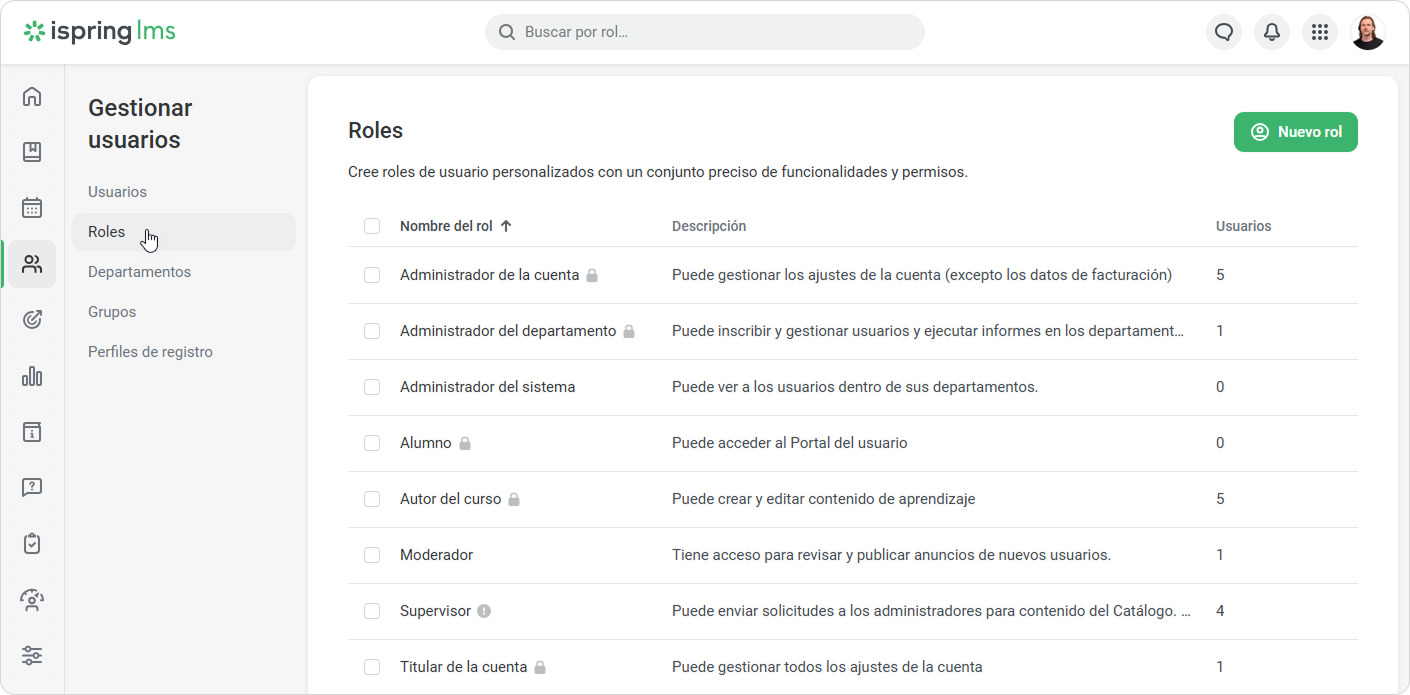The image size is (1410, 695).
Task: Open the settings sliders icon in sidebar
Action: pyautogui.click(x=32, y=656)
